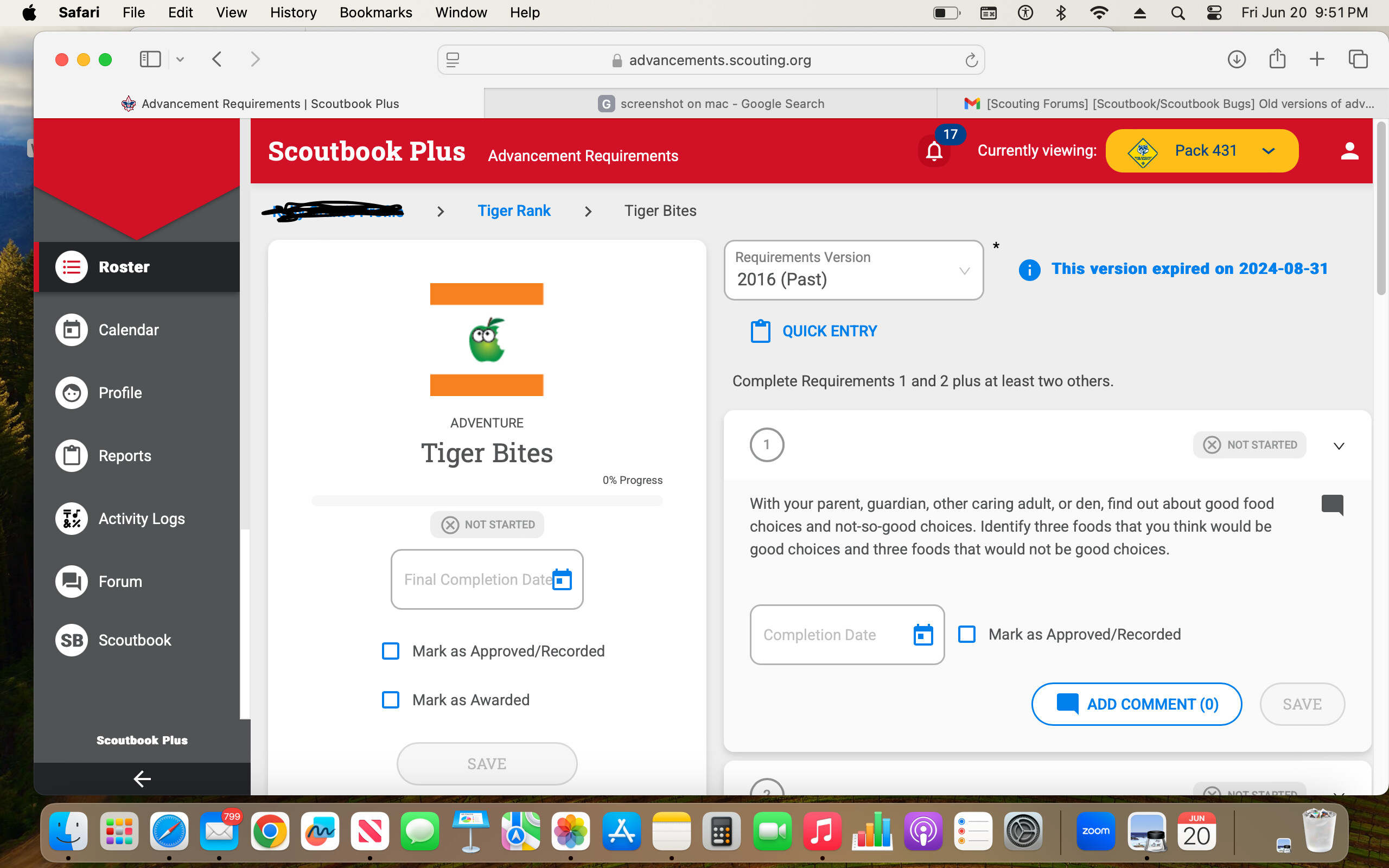The height and width of the screenshot is (868, 1389).
Task: Open the Safari History menu
Action: point(294,12)
